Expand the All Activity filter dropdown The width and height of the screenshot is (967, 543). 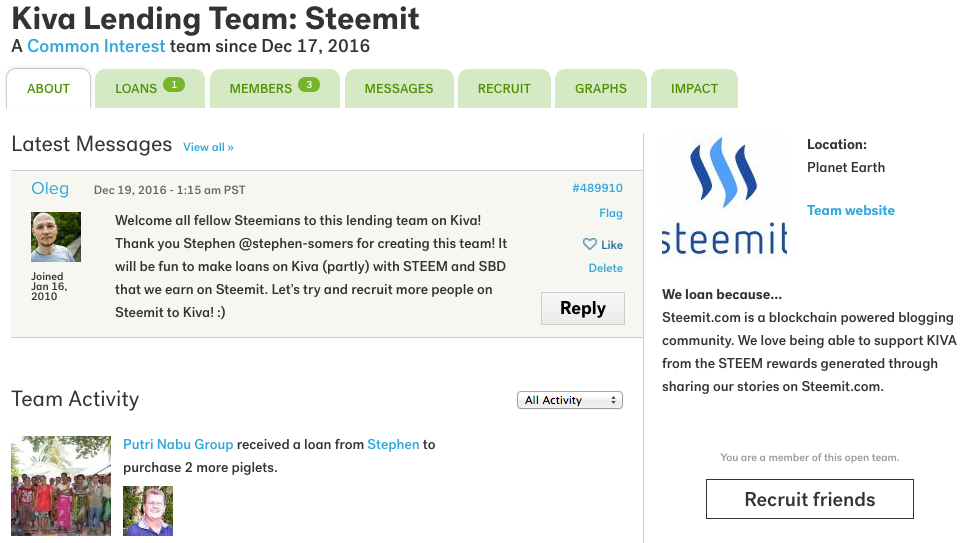(570, 400)
